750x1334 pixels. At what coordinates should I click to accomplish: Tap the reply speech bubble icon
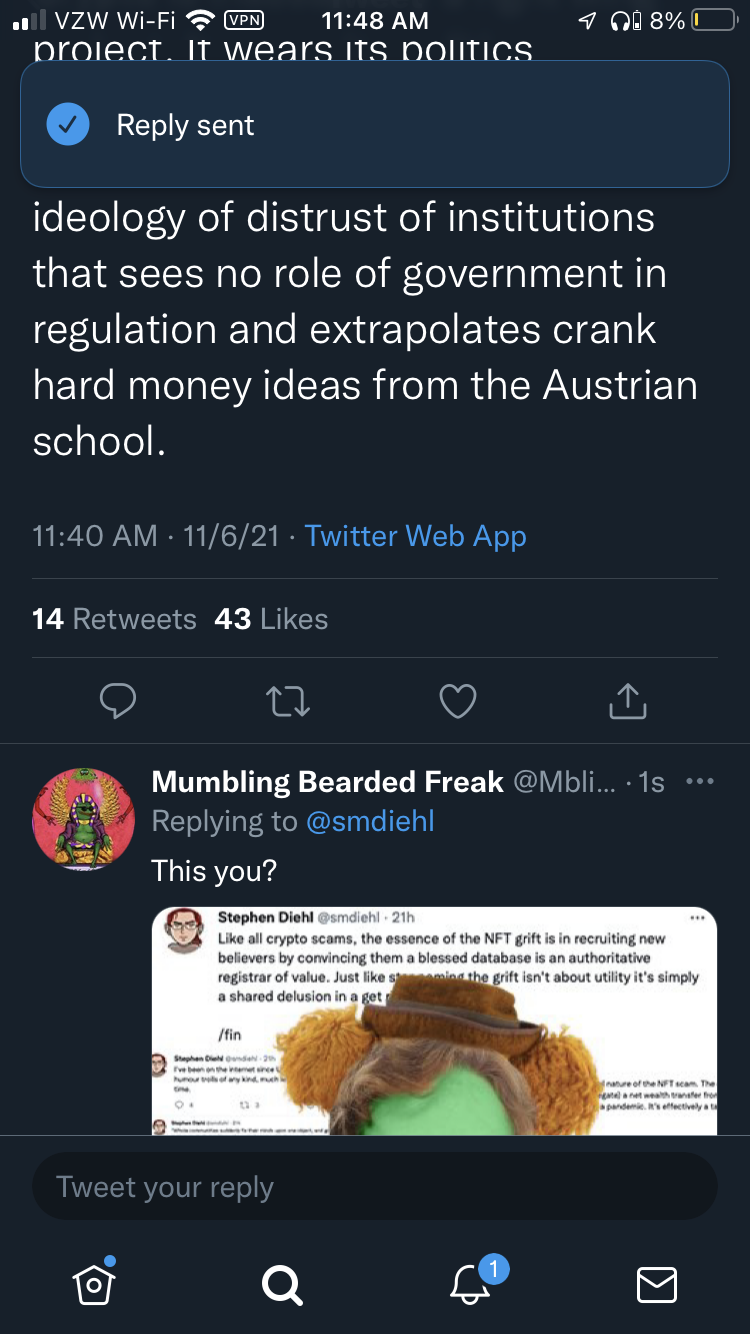118,701
